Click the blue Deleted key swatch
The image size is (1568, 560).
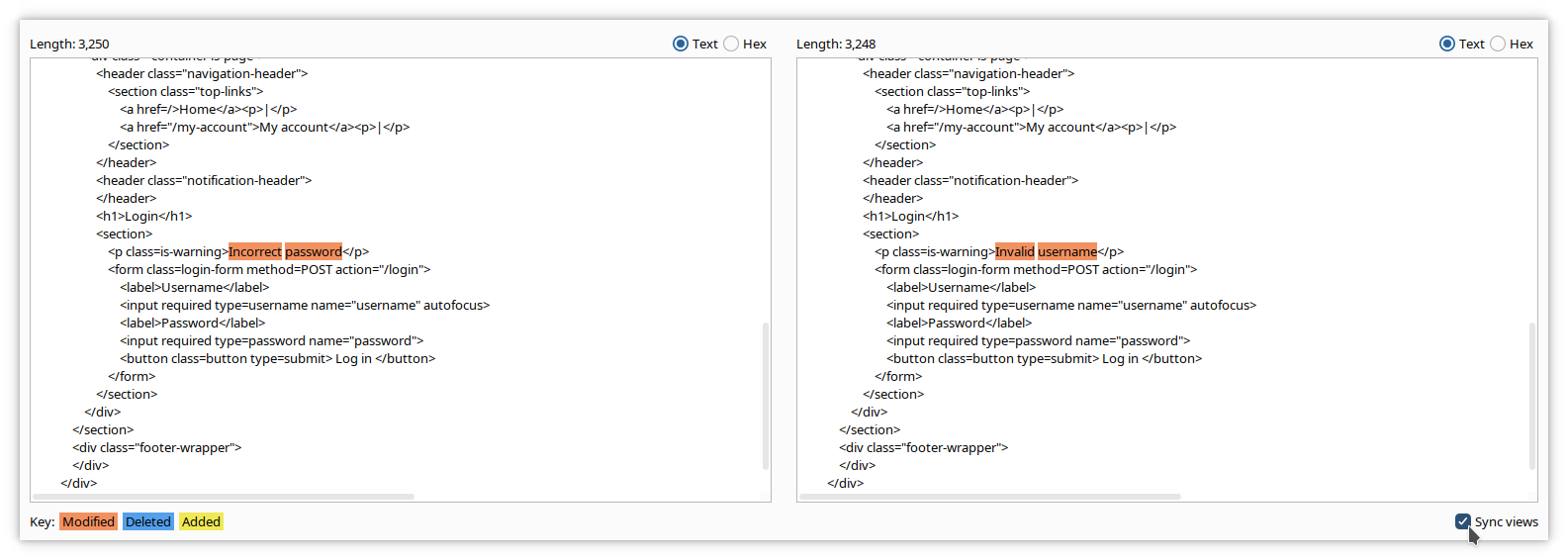[148, 521]
